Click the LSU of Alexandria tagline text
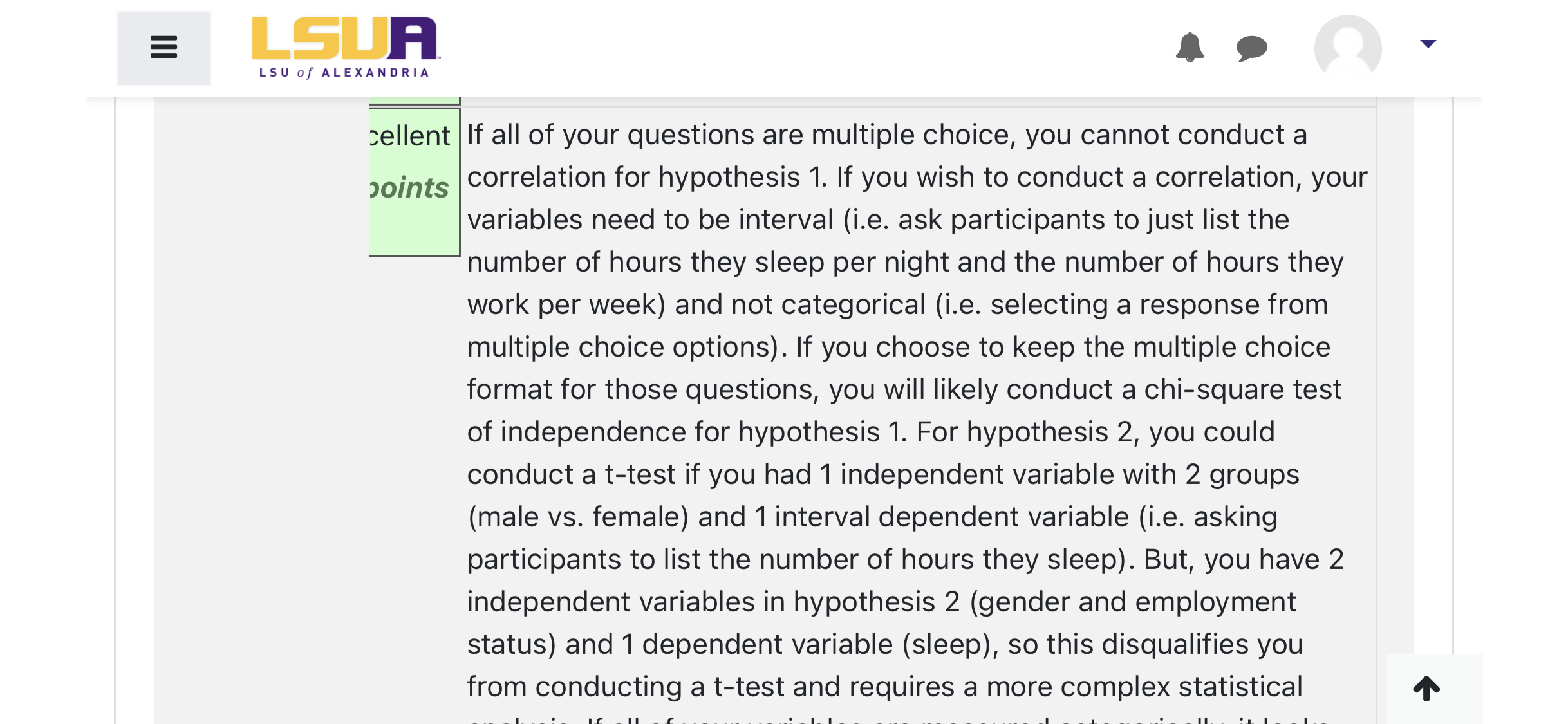 click(x=344, y=73)
